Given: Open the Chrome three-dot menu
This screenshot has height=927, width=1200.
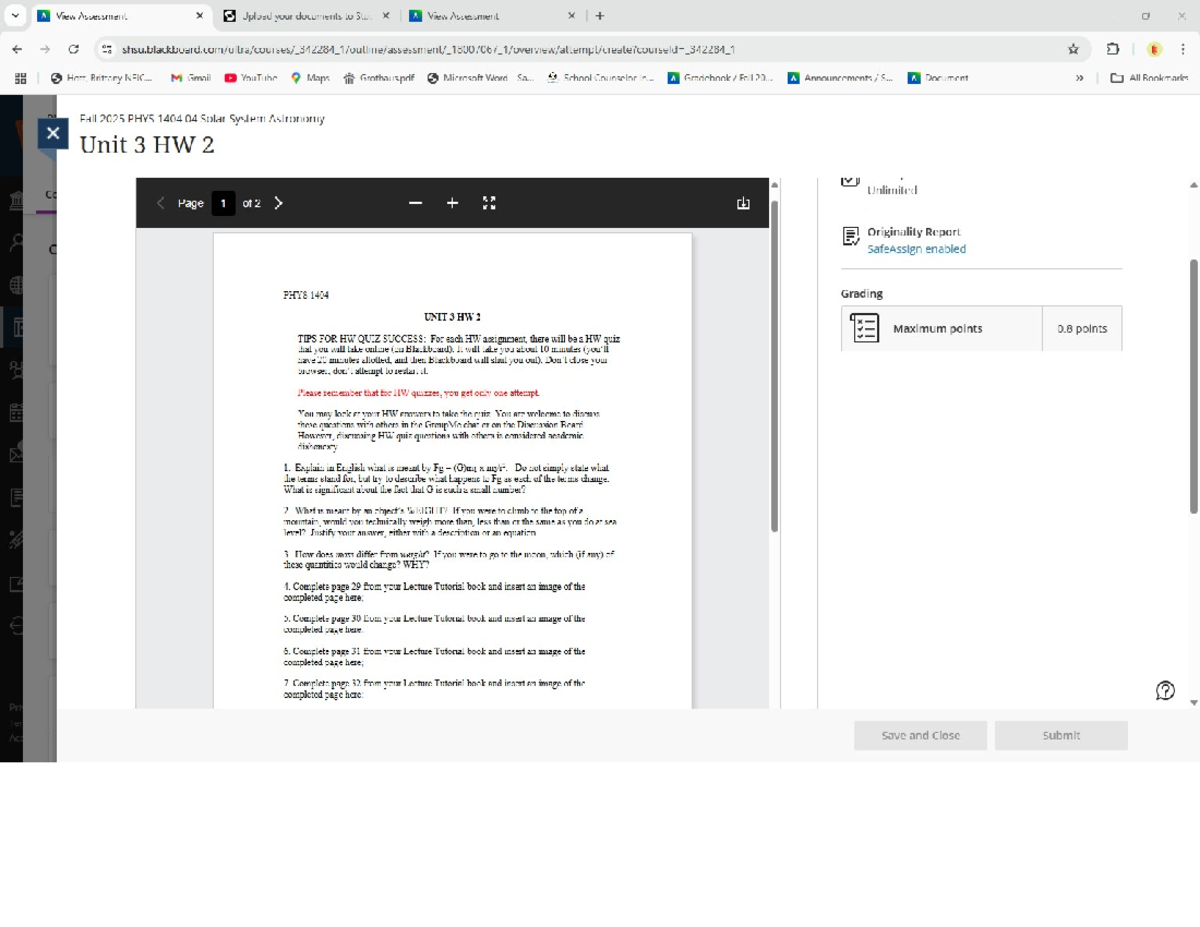Looking at the screenshot, I should click(x=1183, y=49).
